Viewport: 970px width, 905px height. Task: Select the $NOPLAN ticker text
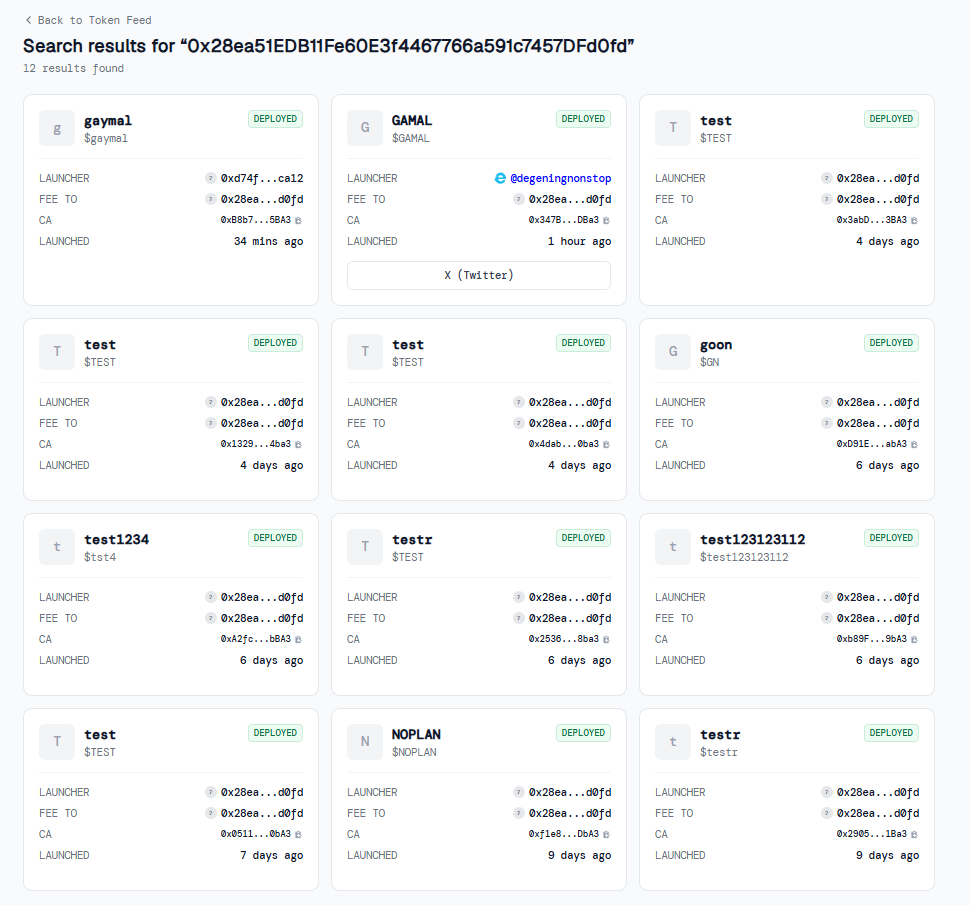pos(414,752)
